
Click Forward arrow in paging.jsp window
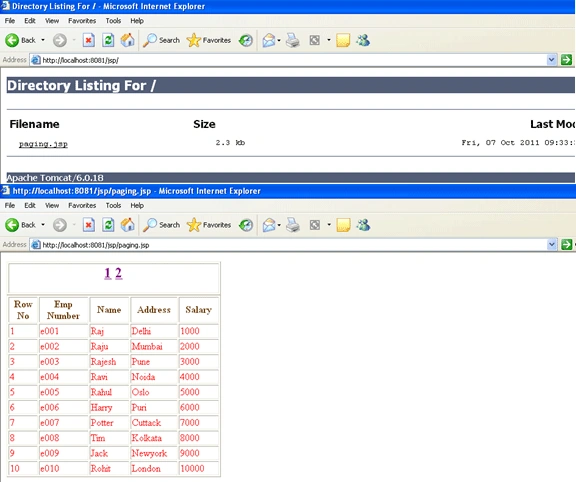60,225
